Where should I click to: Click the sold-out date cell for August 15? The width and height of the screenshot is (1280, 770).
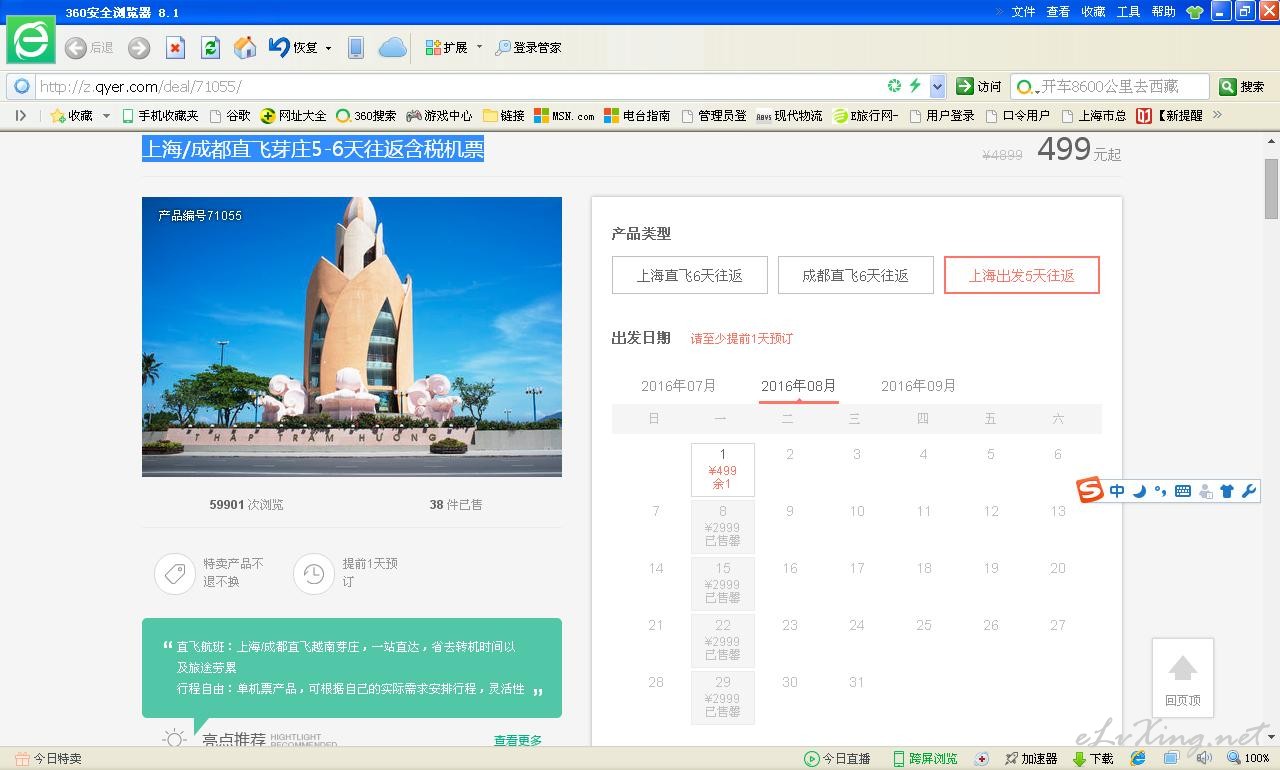click(x=723, y=584)
